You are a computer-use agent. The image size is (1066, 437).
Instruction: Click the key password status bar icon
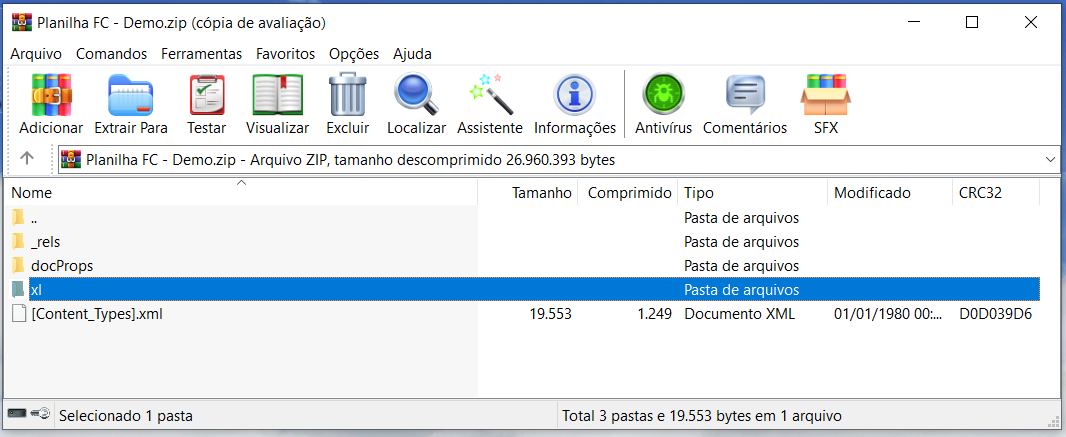40,414
